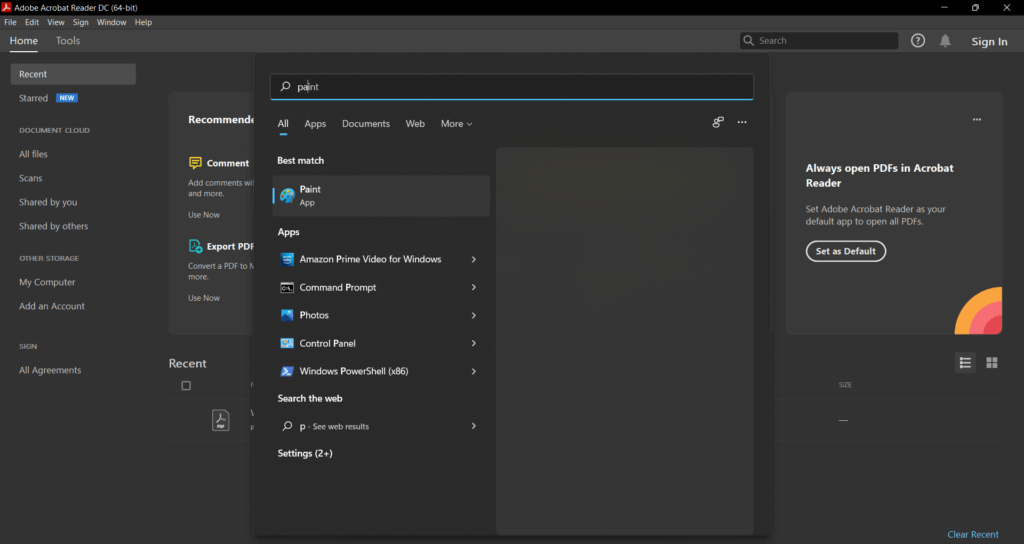Click the Set as Default button
The height and width of the screenshot is (544, 1024).
(x=846, y=251)
